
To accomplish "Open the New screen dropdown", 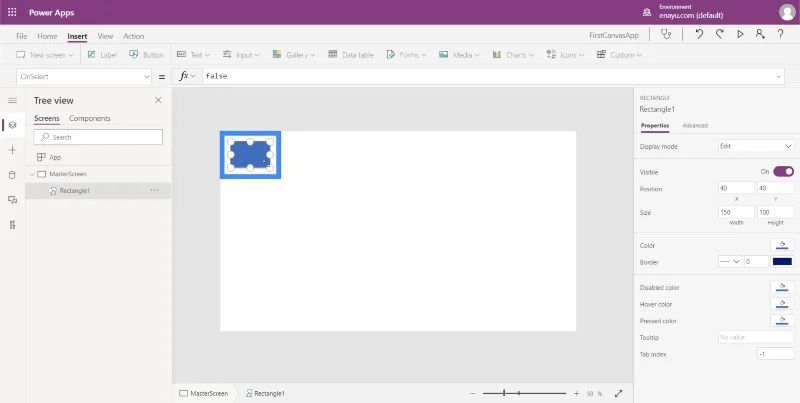I will pos(45,55).
